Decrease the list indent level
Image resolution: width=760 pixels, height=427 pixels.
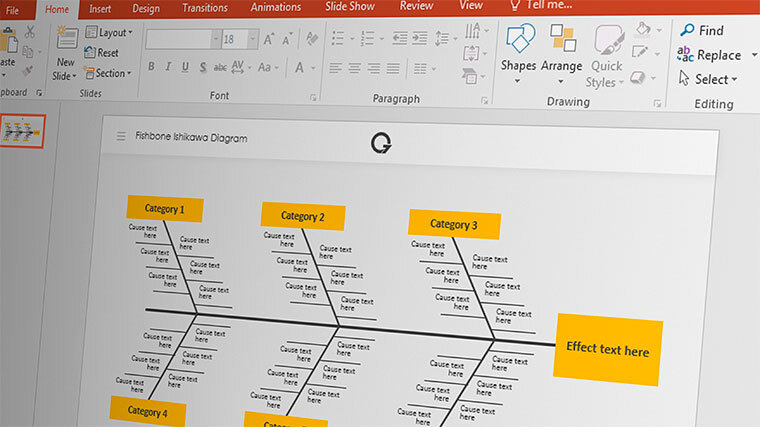[400, 38]
